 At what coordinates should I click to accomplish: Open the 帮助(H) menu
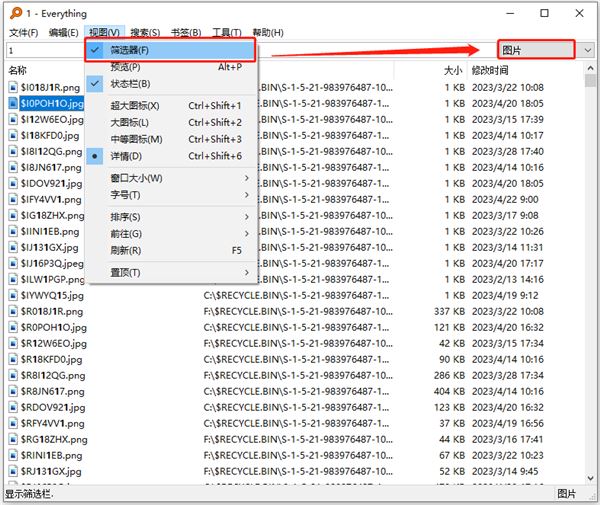(268, 33)
